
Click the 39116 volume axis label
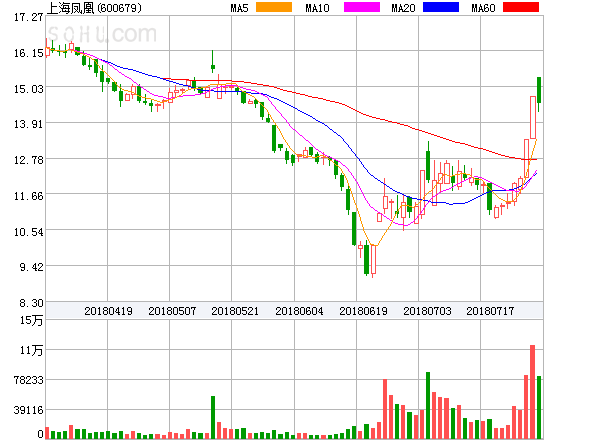pos(29,410)
